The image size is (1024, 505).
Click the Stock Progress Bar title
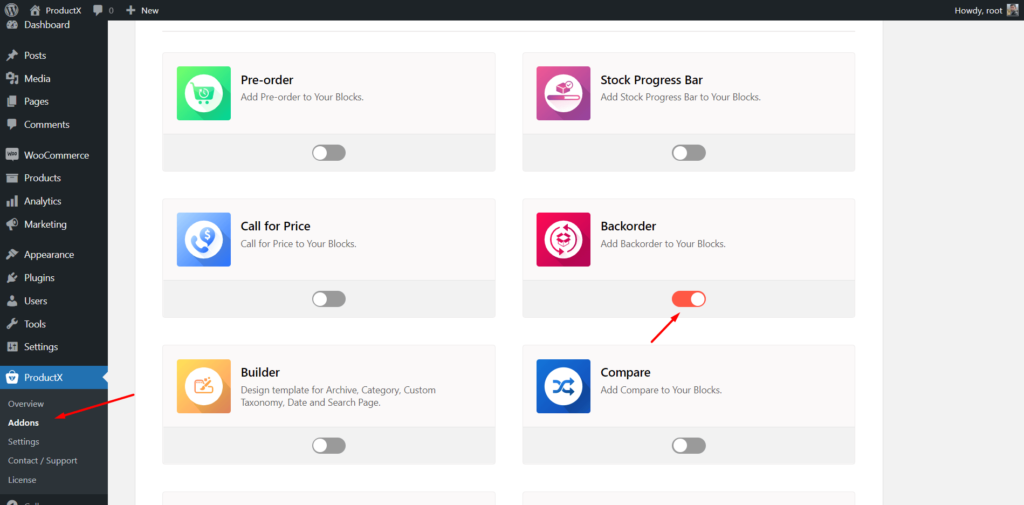coord(652,80)
